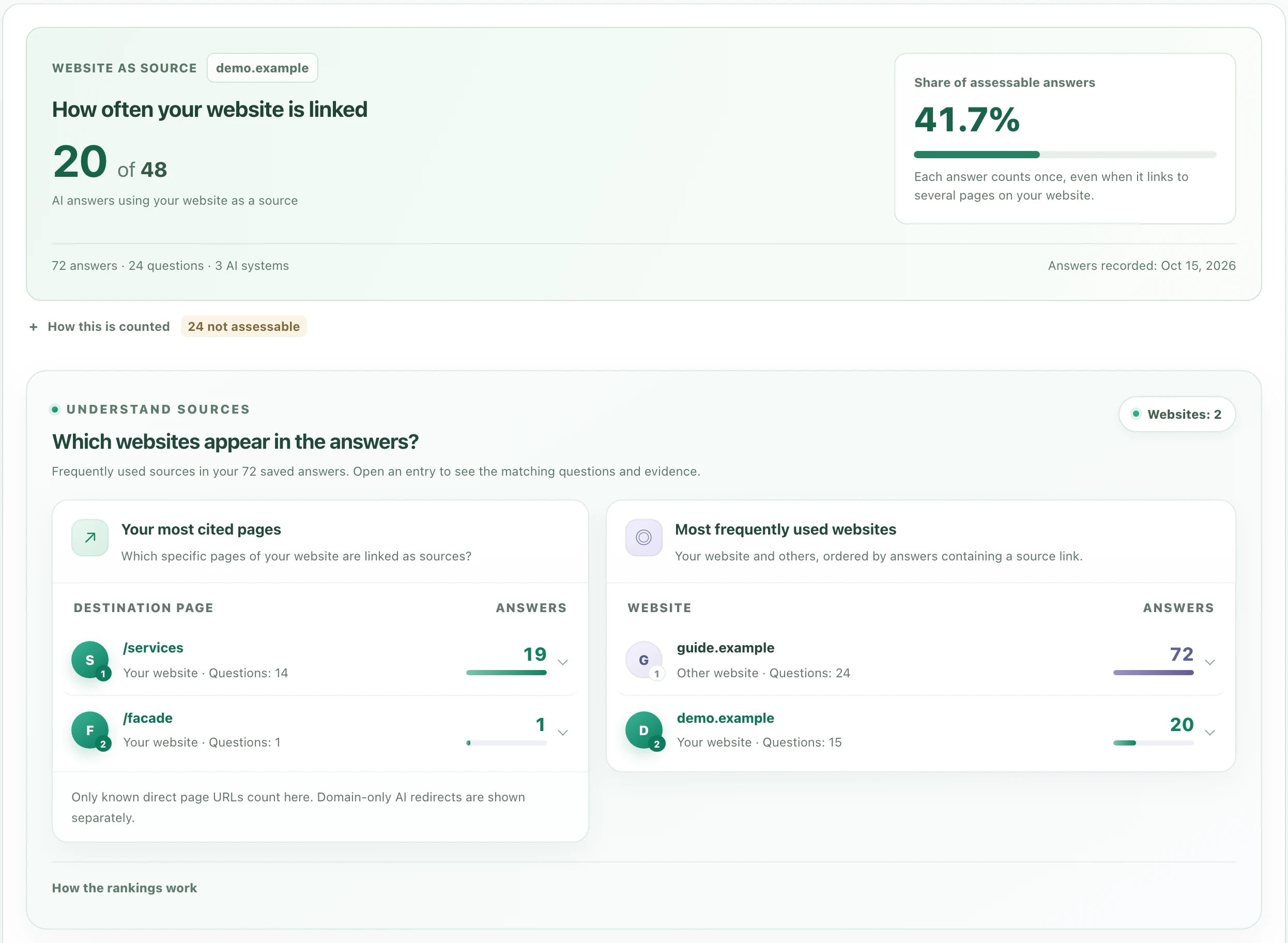Click the circle icon beside Most frequently used websites

click(x=643, y=537)
